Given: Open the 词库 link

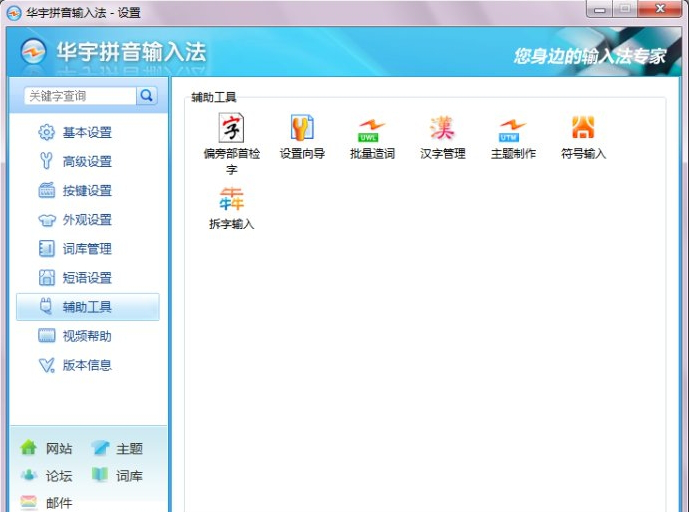Looking at the screenshot, I should tap(129, 476).
